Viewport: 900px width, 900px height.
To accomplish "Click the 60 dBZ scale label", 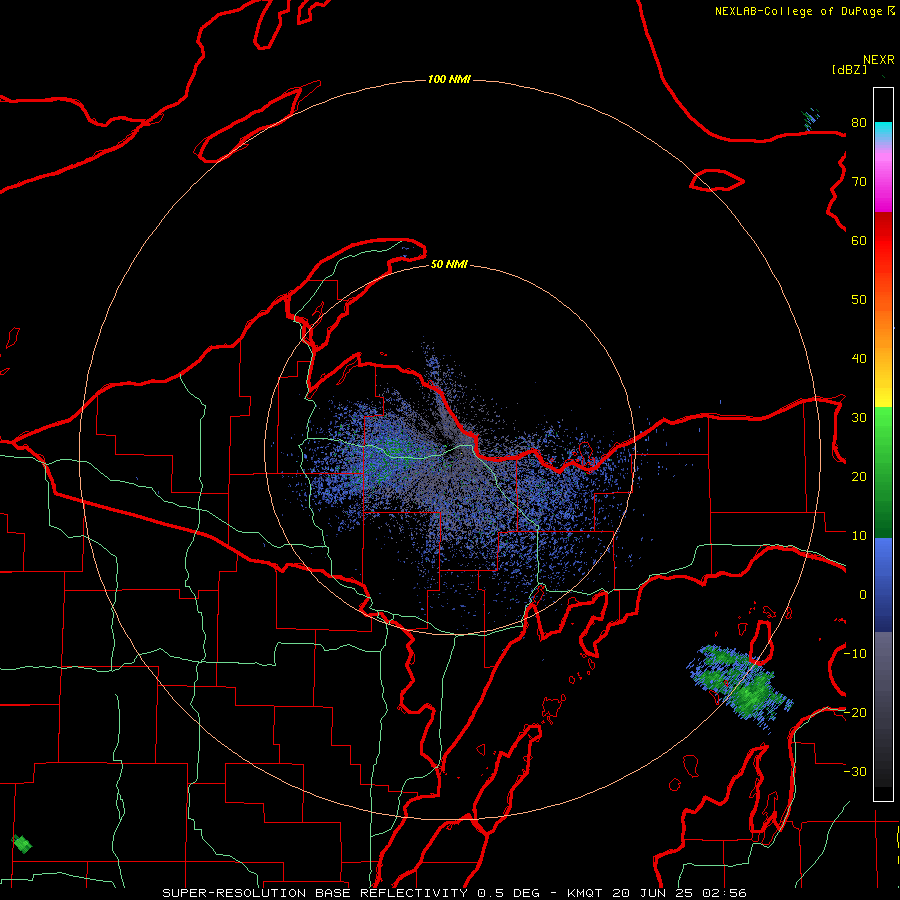I will click(859, 240).
